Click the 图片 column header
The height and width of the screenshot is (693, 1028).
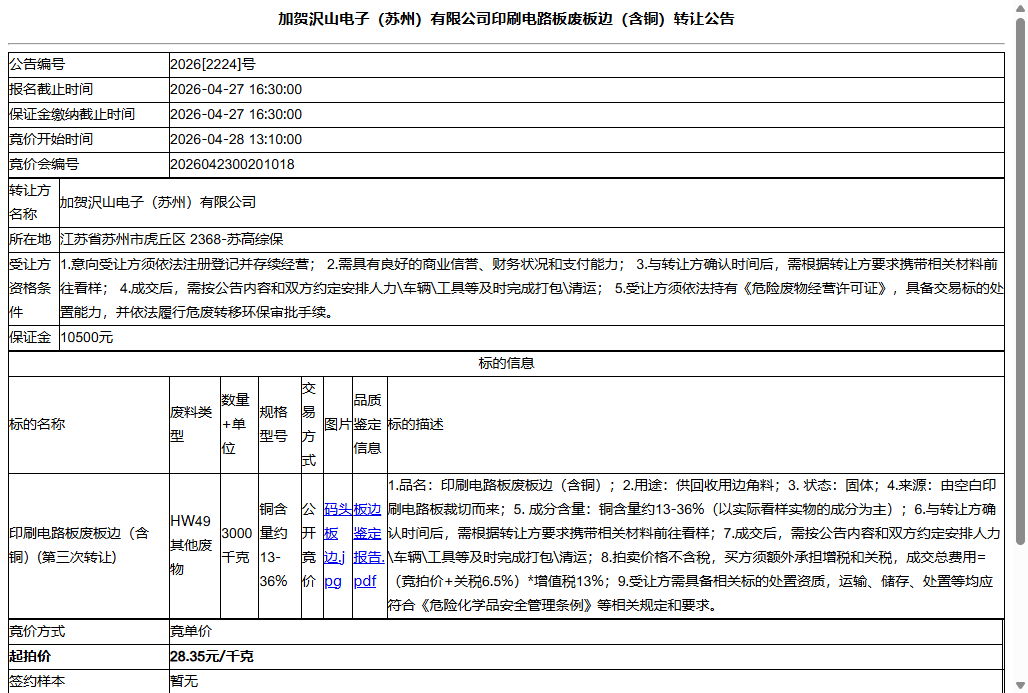point(338,424)
